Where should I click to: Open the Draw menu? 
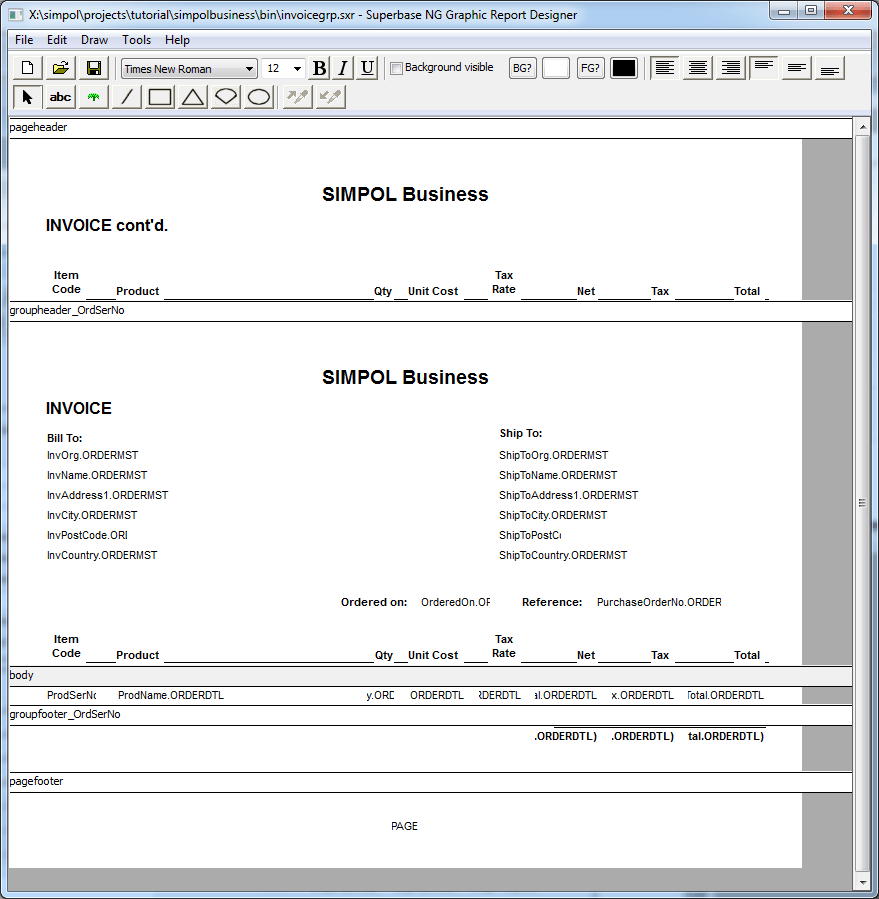[94, 40]
